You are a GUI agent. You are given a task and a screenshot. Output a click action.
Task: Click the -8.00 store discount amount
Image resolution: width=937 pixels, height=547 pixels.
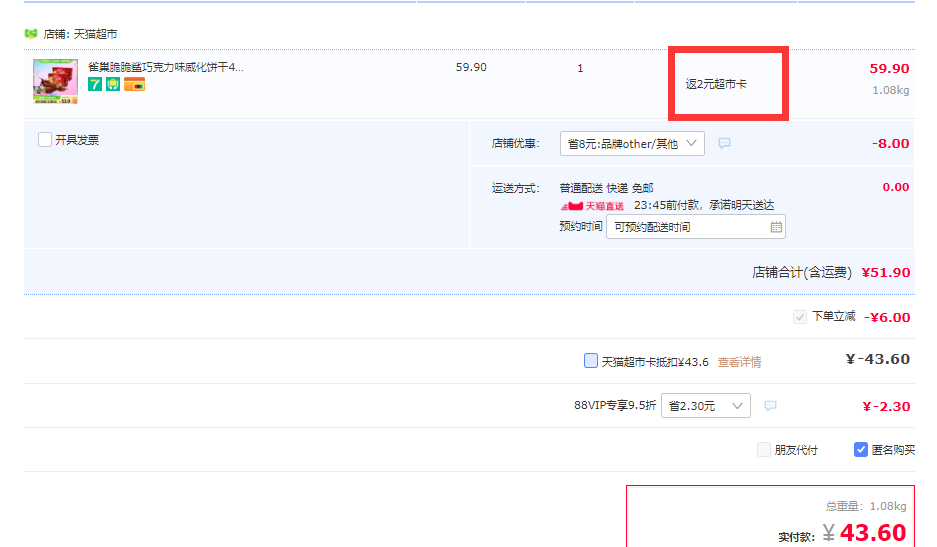click(890, 143)
